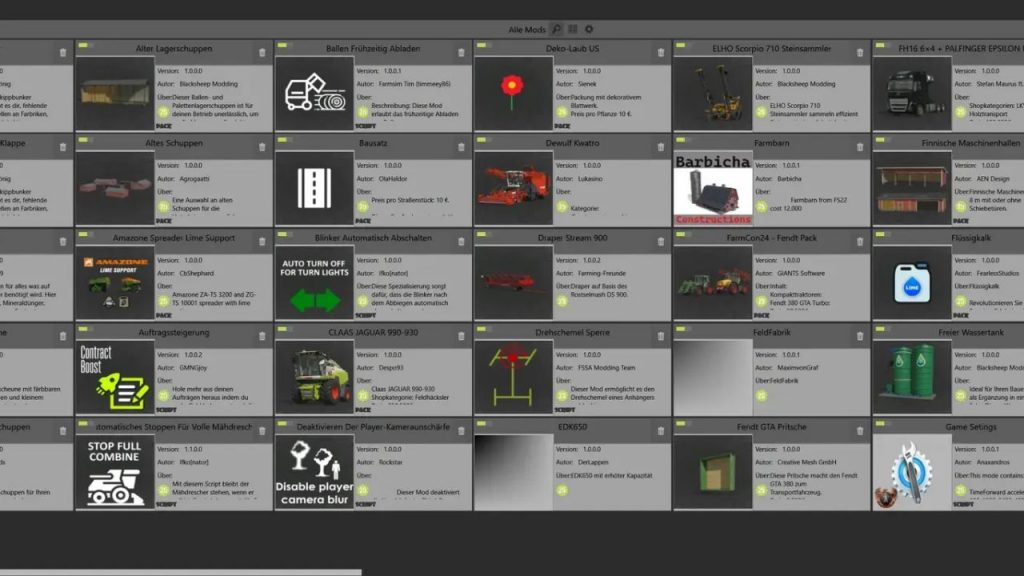This screenshot has width=1024, height=576.
Task: Click the Drapn Stream 900 mod thumbnail
Action: 513,281
